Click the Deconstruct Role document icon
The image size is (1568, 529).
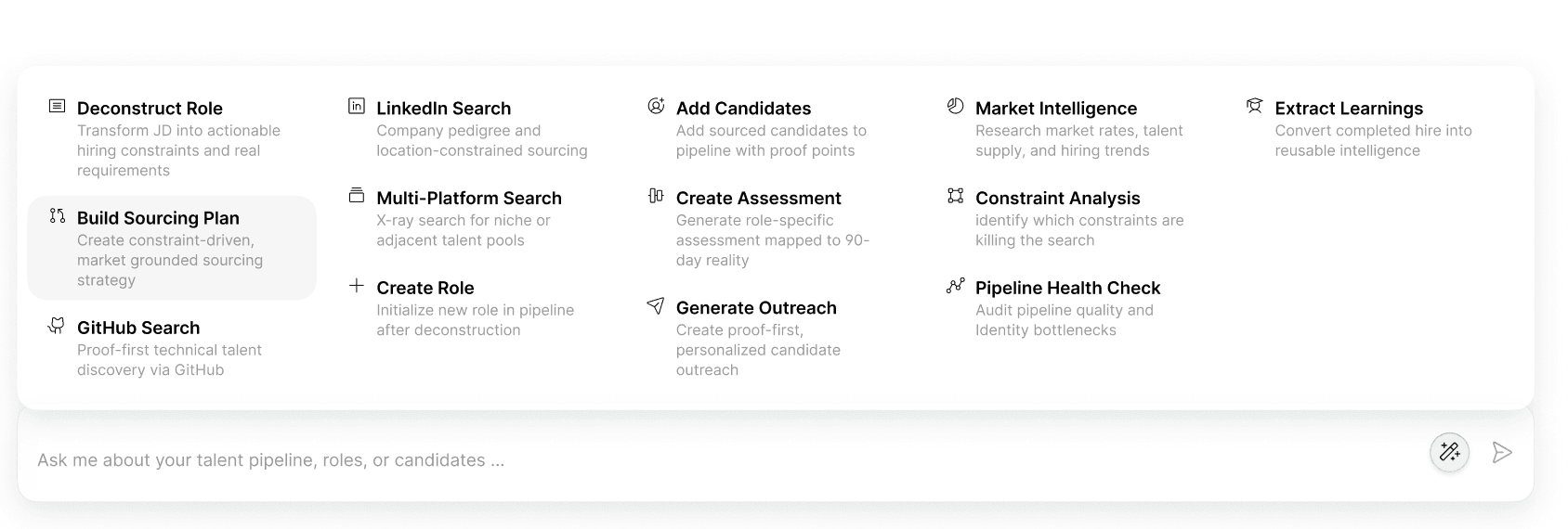pos(57,107)
